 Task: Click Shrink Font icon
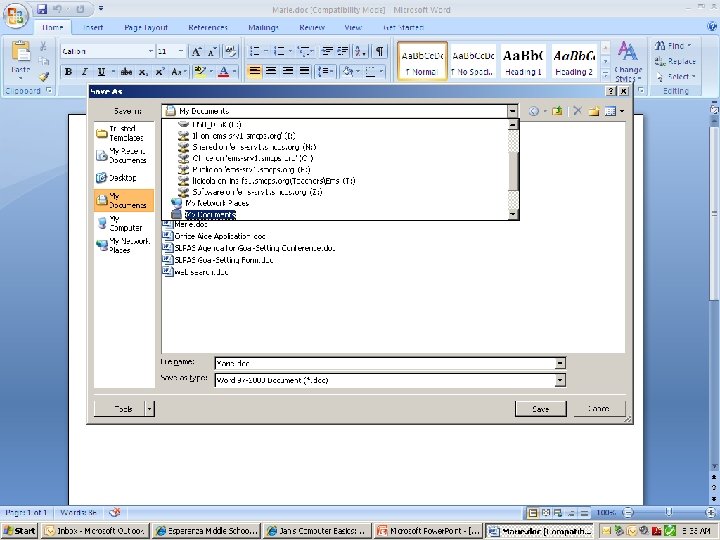point(212,51)
